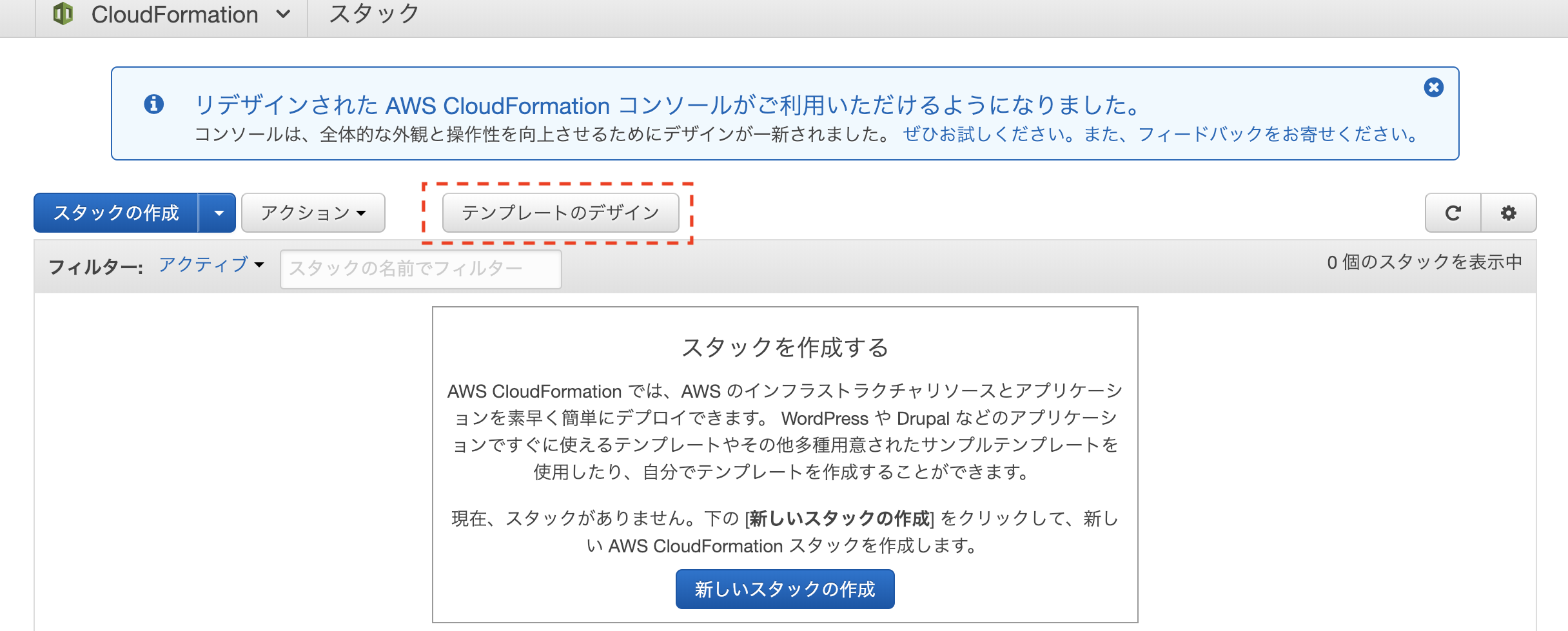Screen dimensions: 1568x631
Task: Click the スタック breadcrumb label
Action: (x=374, y=14)
